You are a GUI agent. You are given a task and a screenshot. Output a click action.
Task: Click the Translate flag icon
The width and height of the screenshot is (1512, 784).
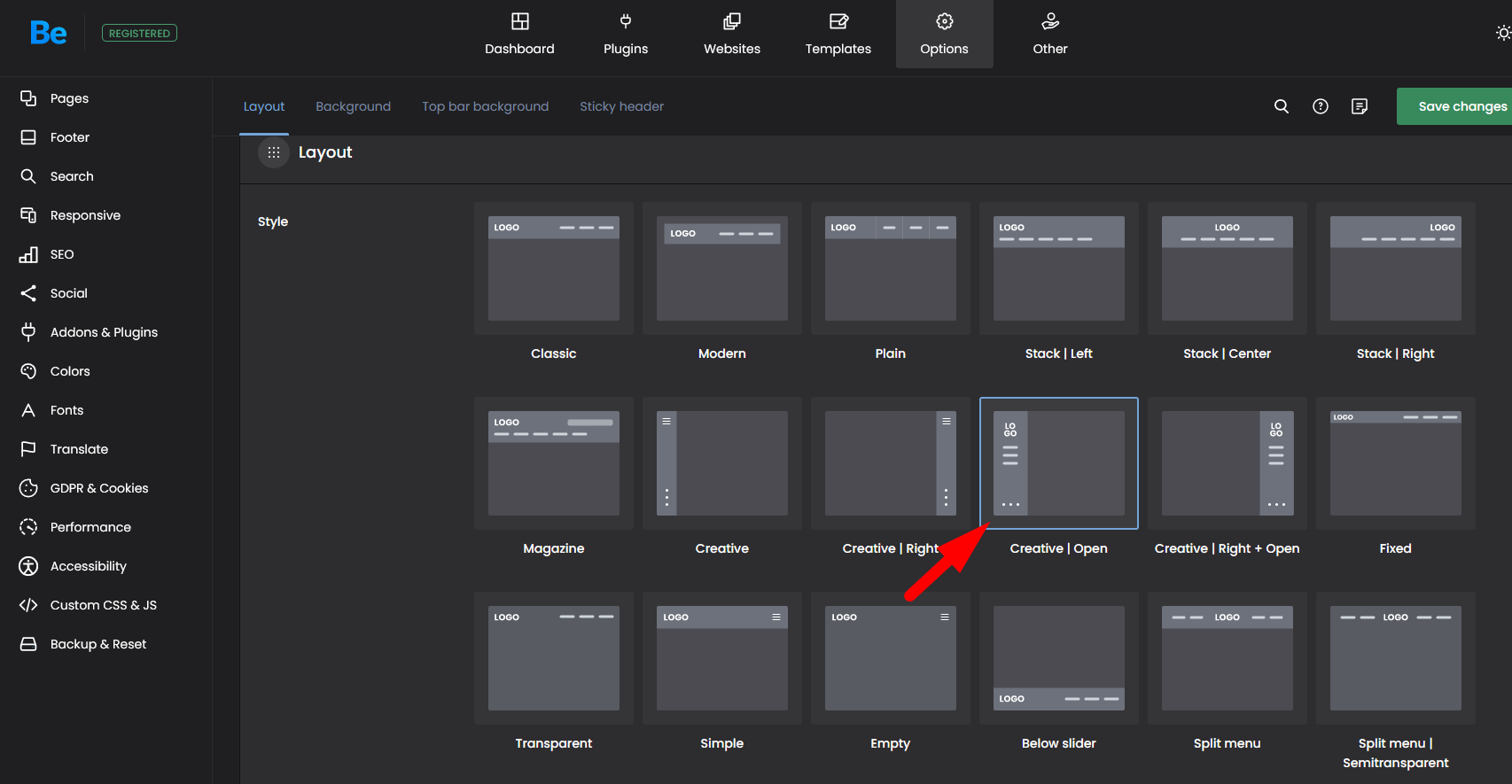coord(28,449)
